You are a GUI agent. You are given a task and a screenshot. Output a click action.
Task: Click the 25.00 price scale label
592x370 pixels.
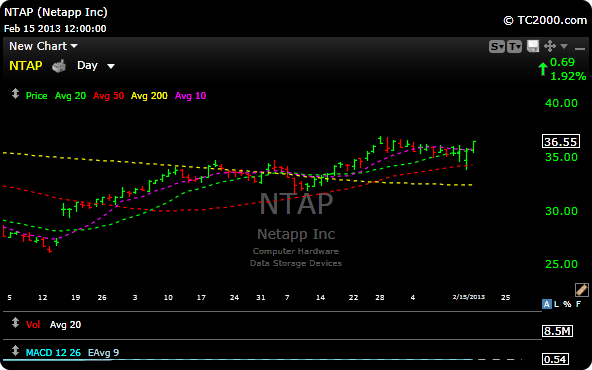pyautogui.click(x=561, y=264)
